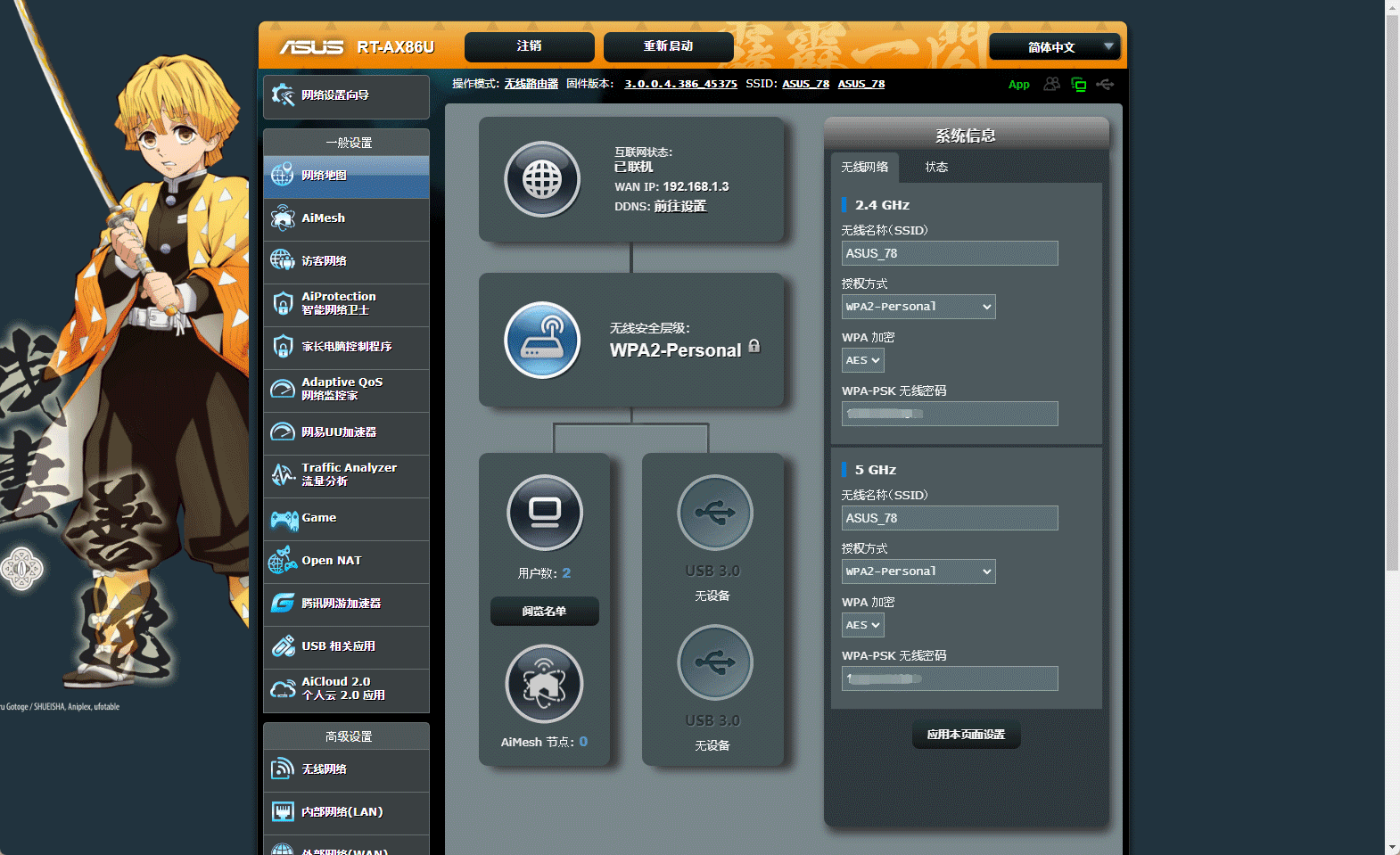Click the 5 GHz SSID input field
1400x855 pixels.
point(950,518)
